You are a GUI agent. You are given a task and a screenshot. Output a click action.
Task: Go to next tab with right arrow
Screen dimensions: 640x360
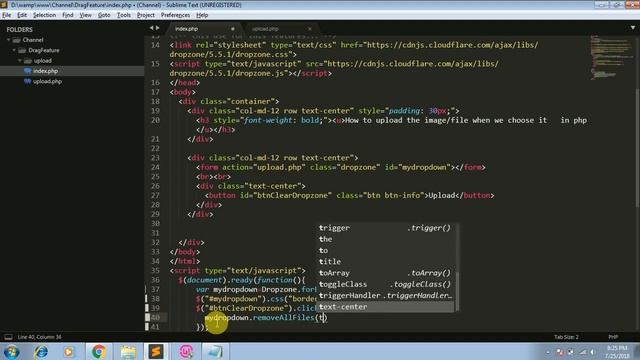pos(158,28)
